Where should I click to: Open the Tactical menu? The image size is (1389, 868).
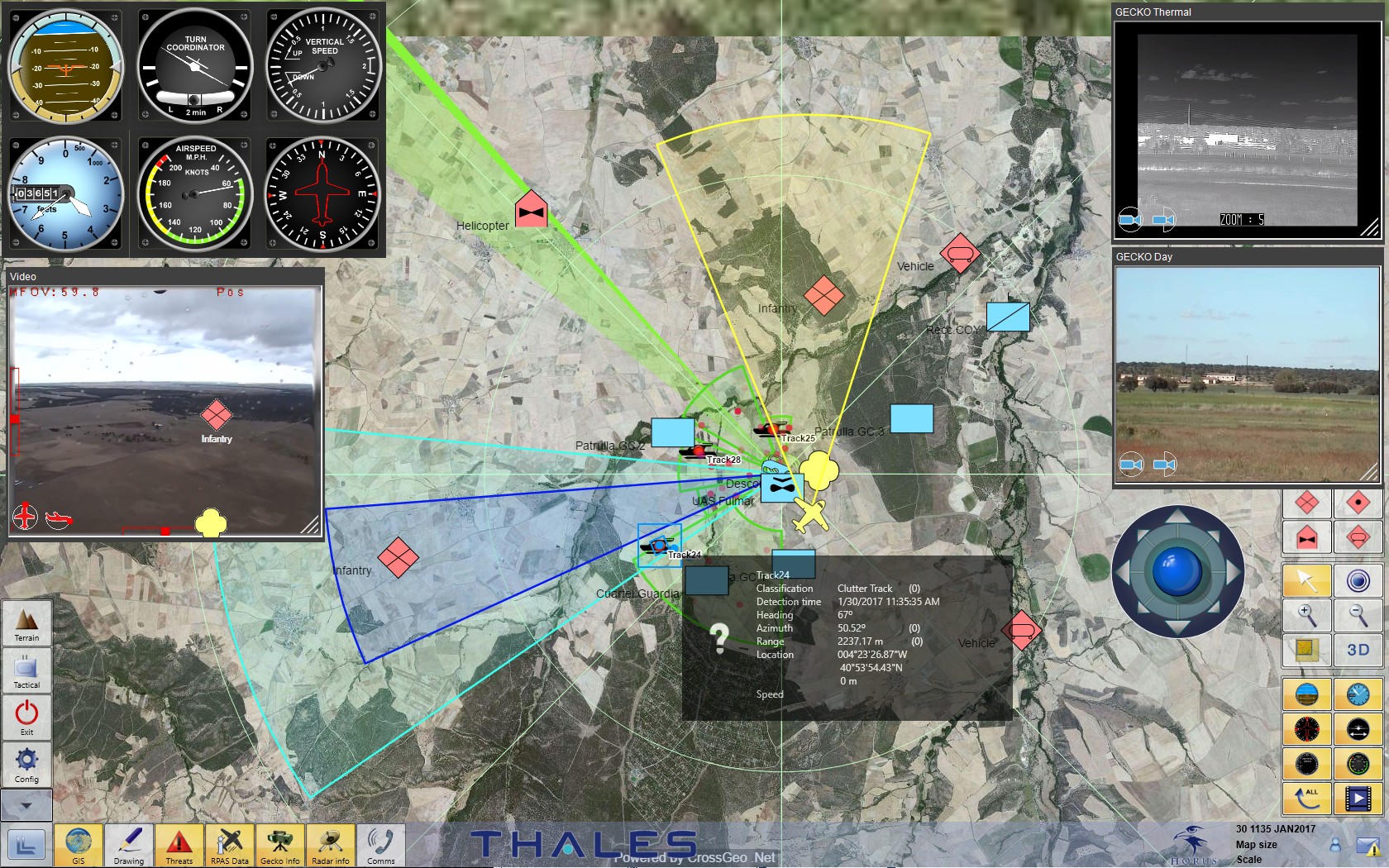click(26, 670)
